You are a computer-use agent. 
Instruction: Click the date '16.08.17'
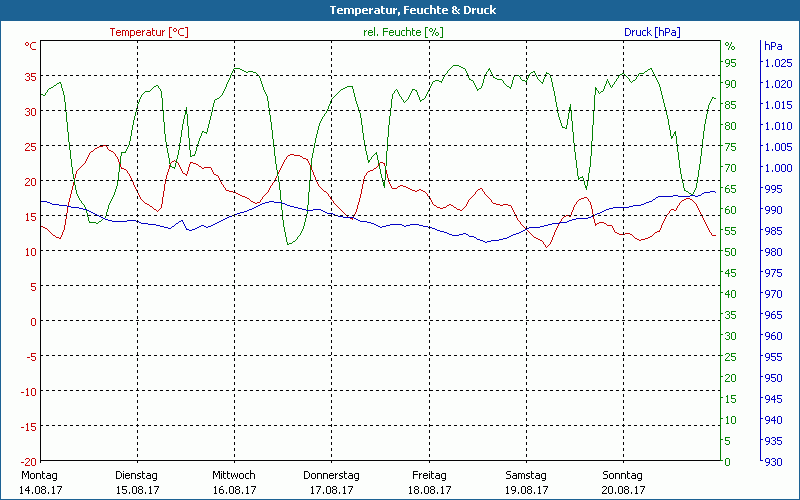tap(234, 490)
